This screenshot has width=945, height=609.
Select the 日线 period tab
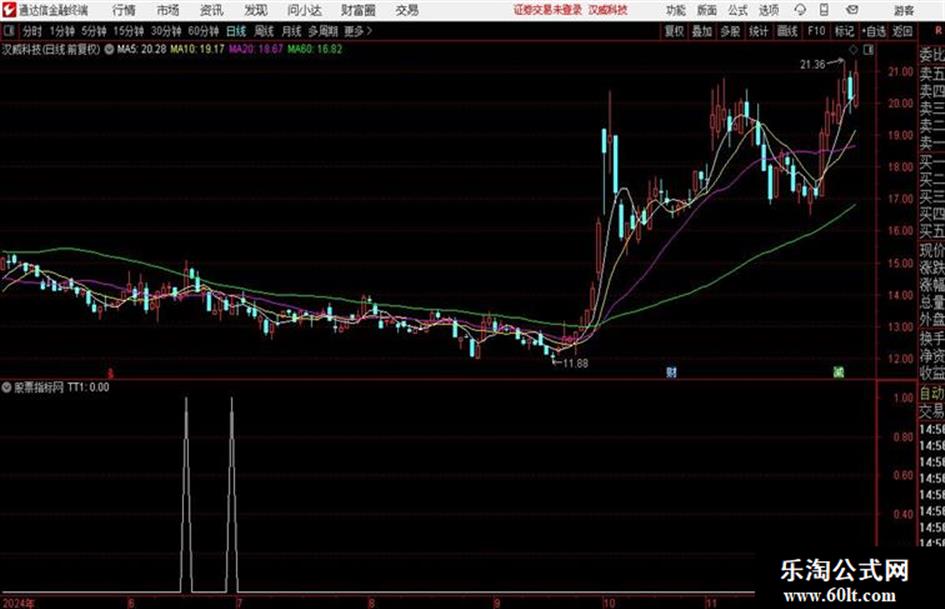(236, 31)
